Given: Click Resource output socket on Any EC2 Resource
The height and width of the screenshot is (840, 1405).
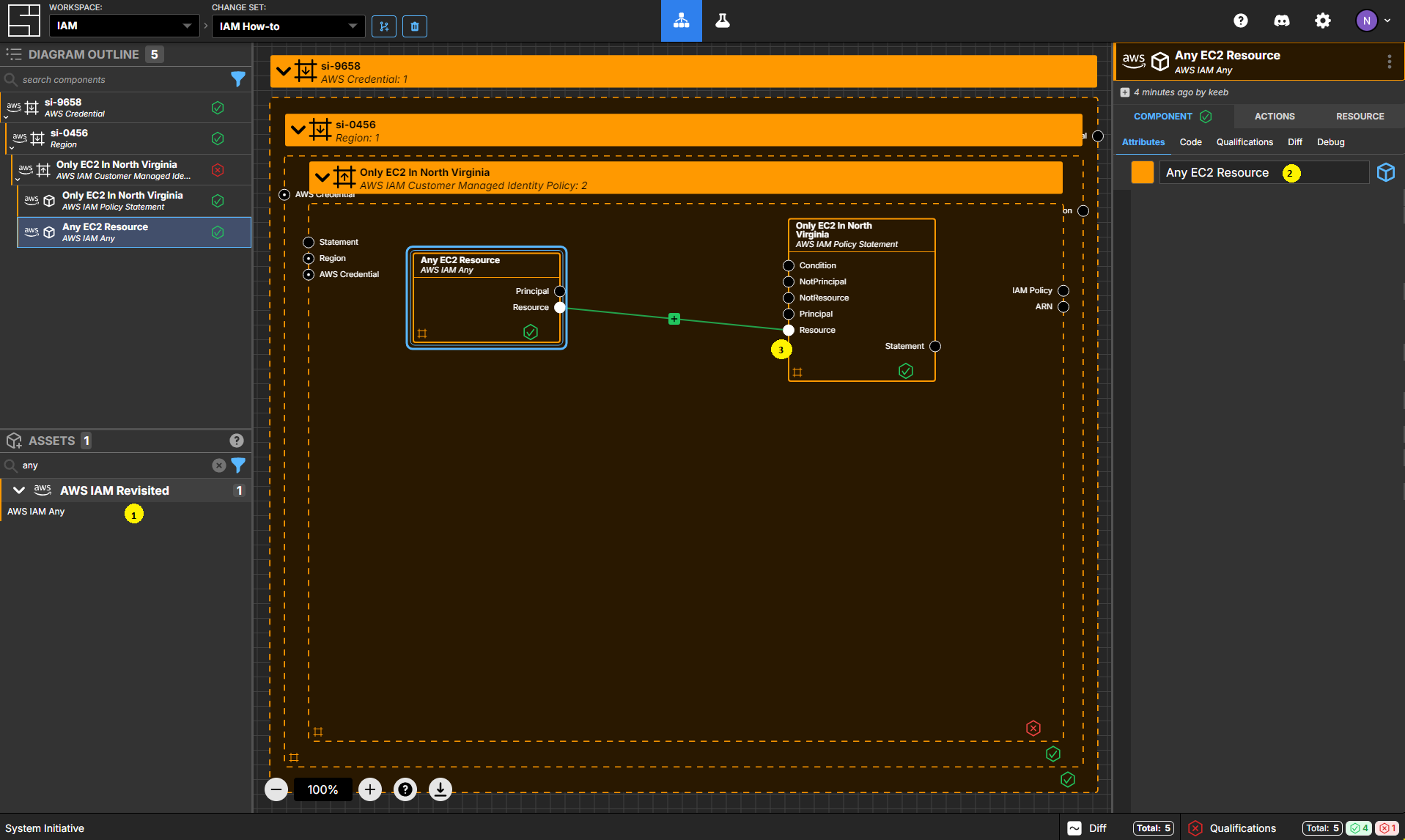Looking at the screenshot, I should [560, 308].
